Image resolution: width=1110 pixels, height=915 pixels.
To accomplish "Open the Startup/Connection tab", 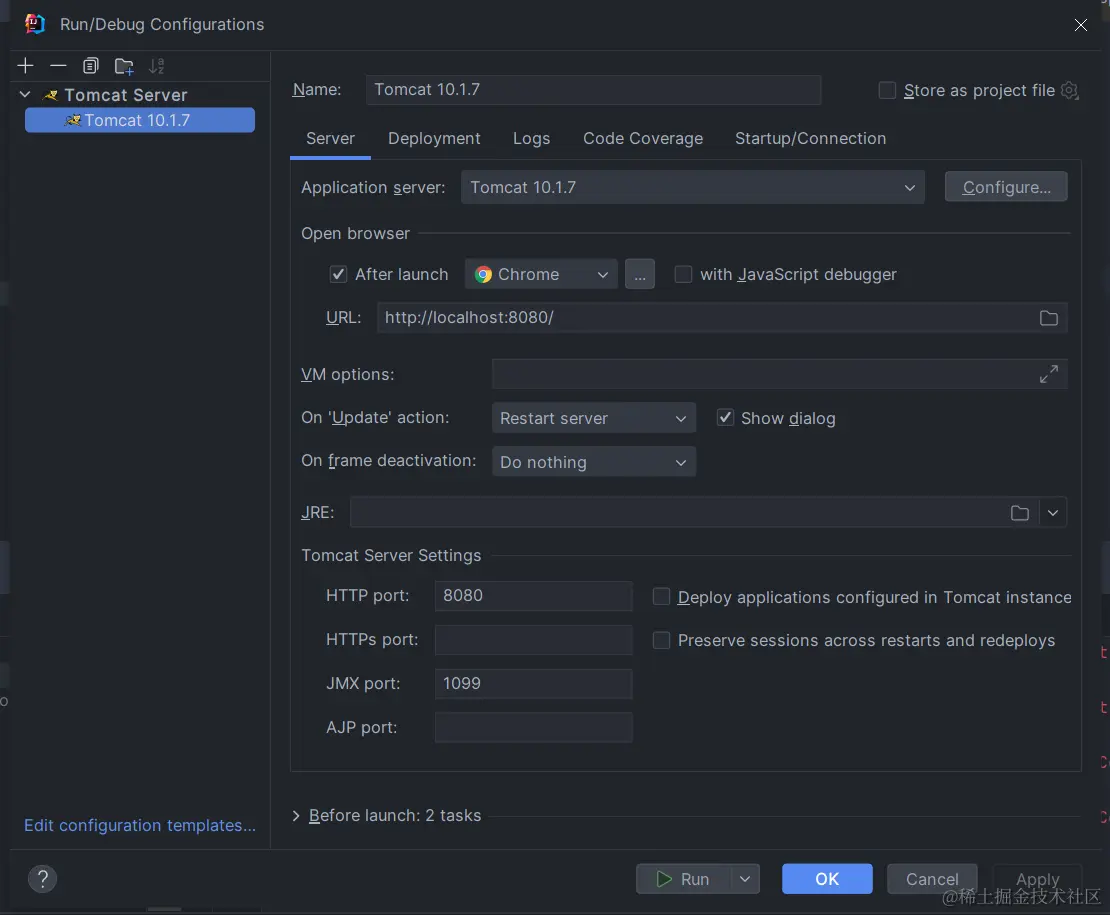I will click(x=810, y=139).
